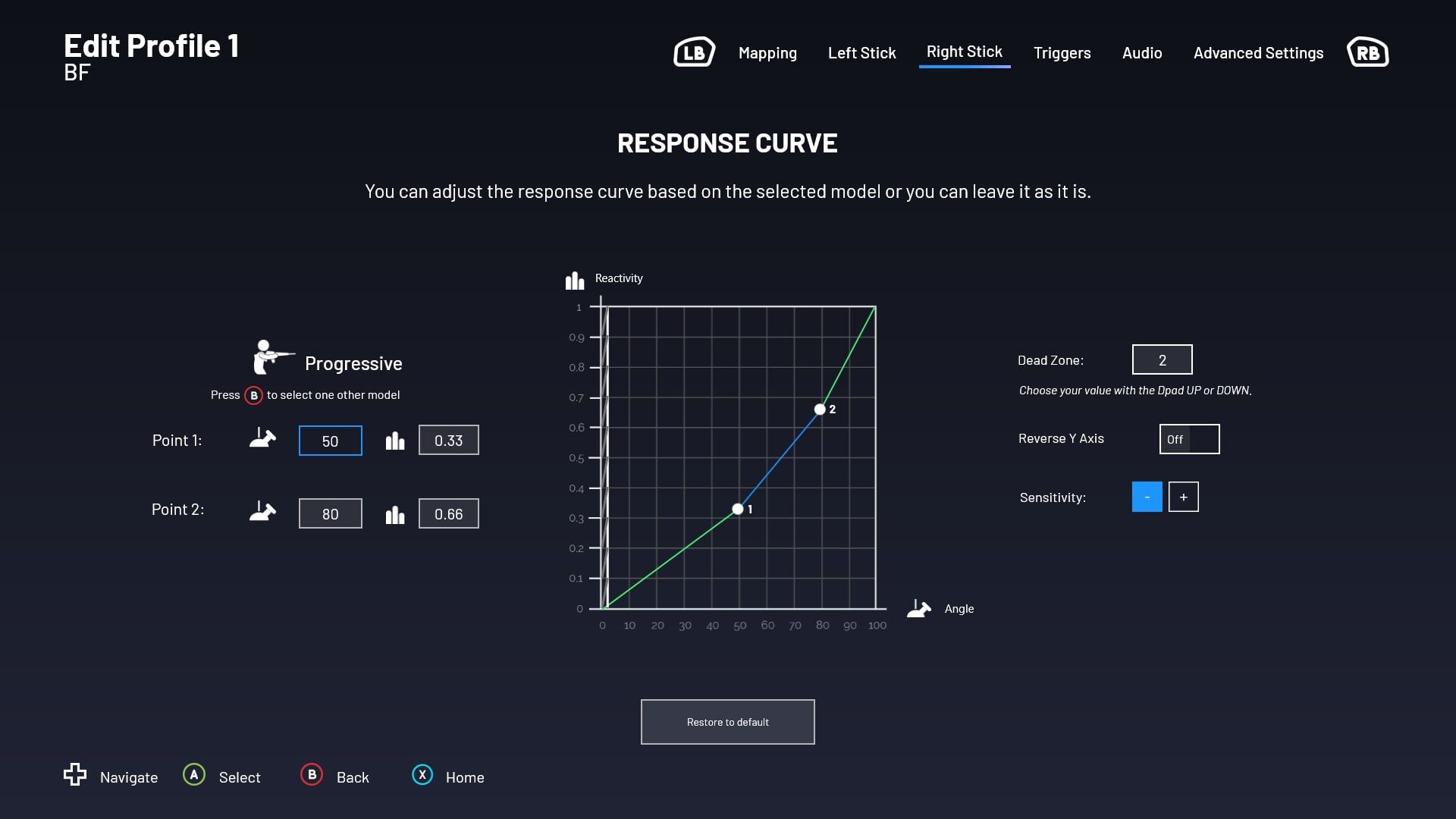Image resolution: width=1456 pixels, height=819 pixels.
Task: Click Point 2 reactivity bars icon
Action: (x=394, y=515)
